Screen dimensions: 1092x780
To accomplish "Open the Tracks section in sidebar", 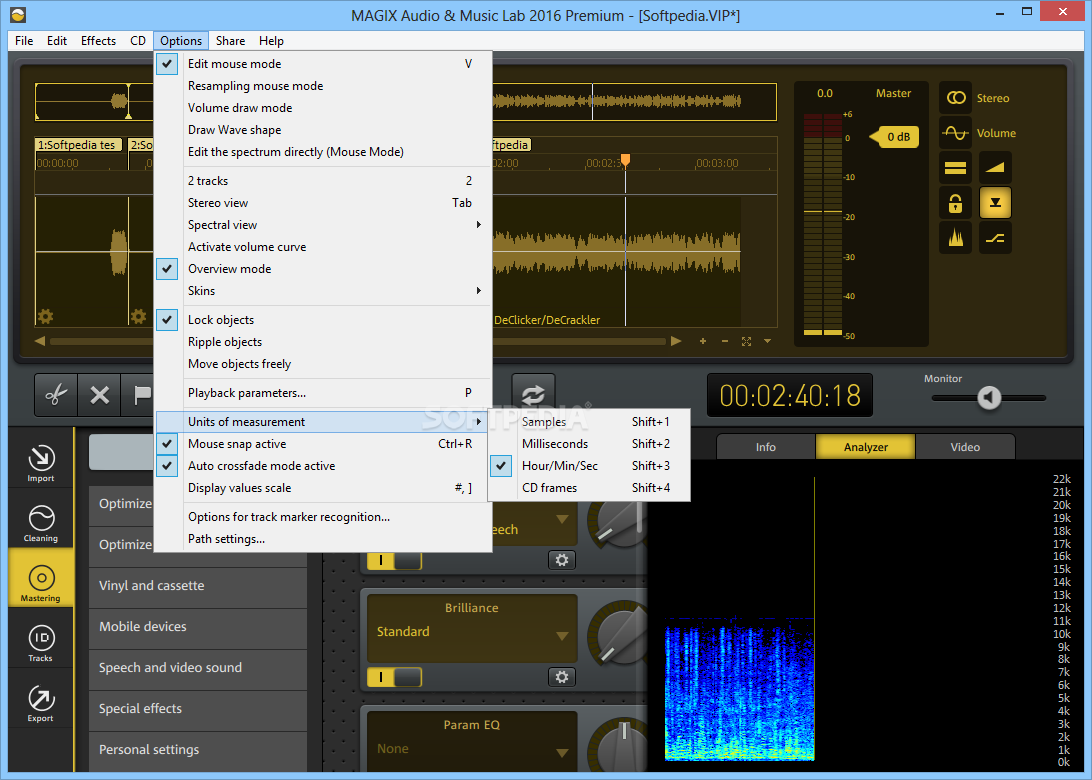I will point(40,642).
